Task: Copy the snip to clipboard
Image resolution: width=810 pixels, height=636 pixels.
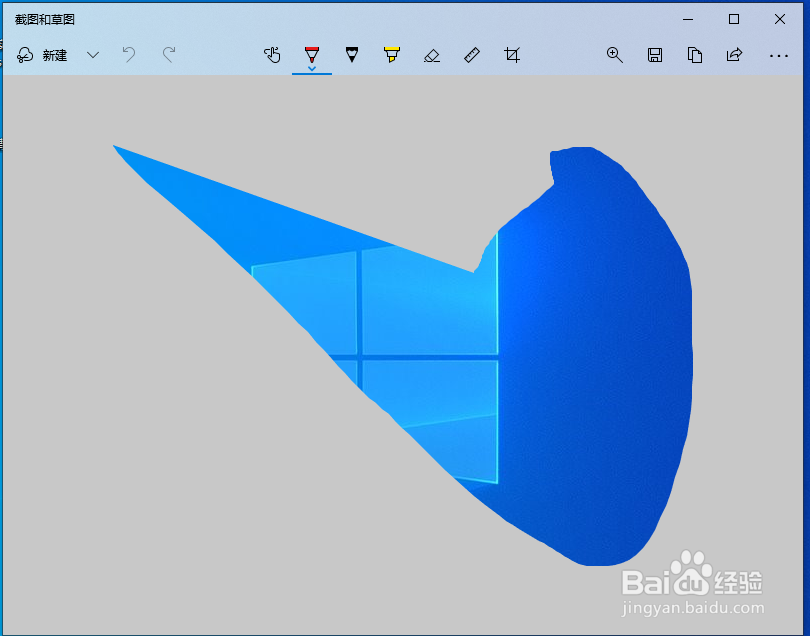Action: [x=695, y=55]
